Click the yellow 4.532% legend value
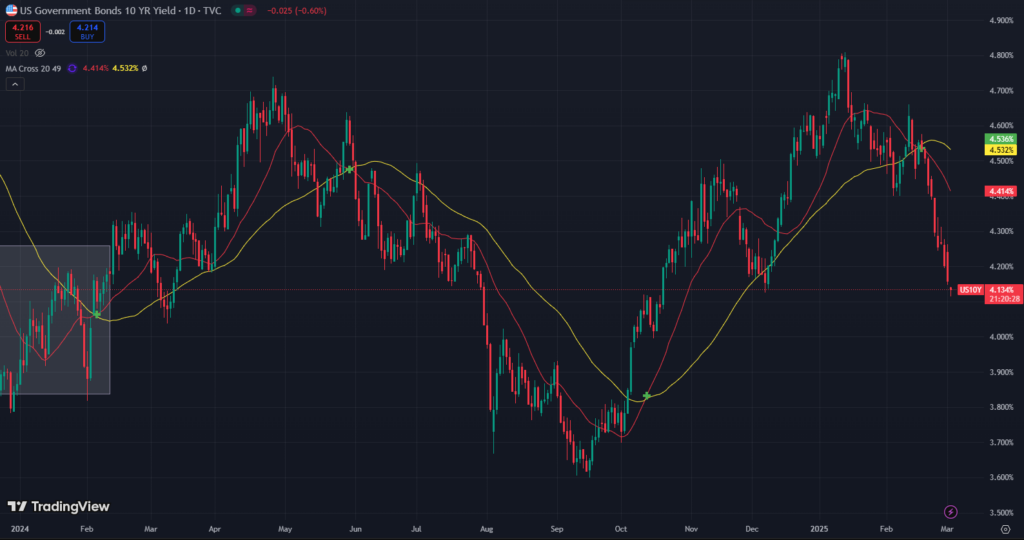This screenshot has width=1024, height=540. tap(125, 68)
